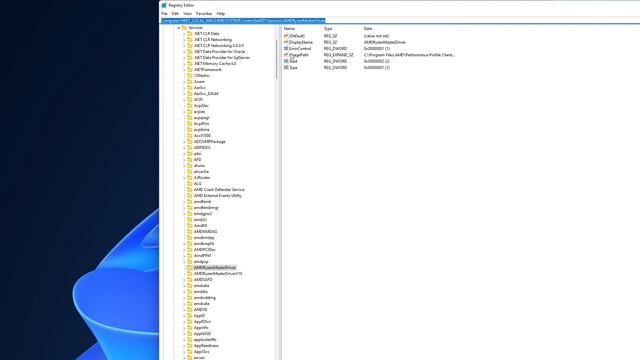Select the AppXSvc key
The width and height of the screenshot is (640, 360).
point(202,351)
